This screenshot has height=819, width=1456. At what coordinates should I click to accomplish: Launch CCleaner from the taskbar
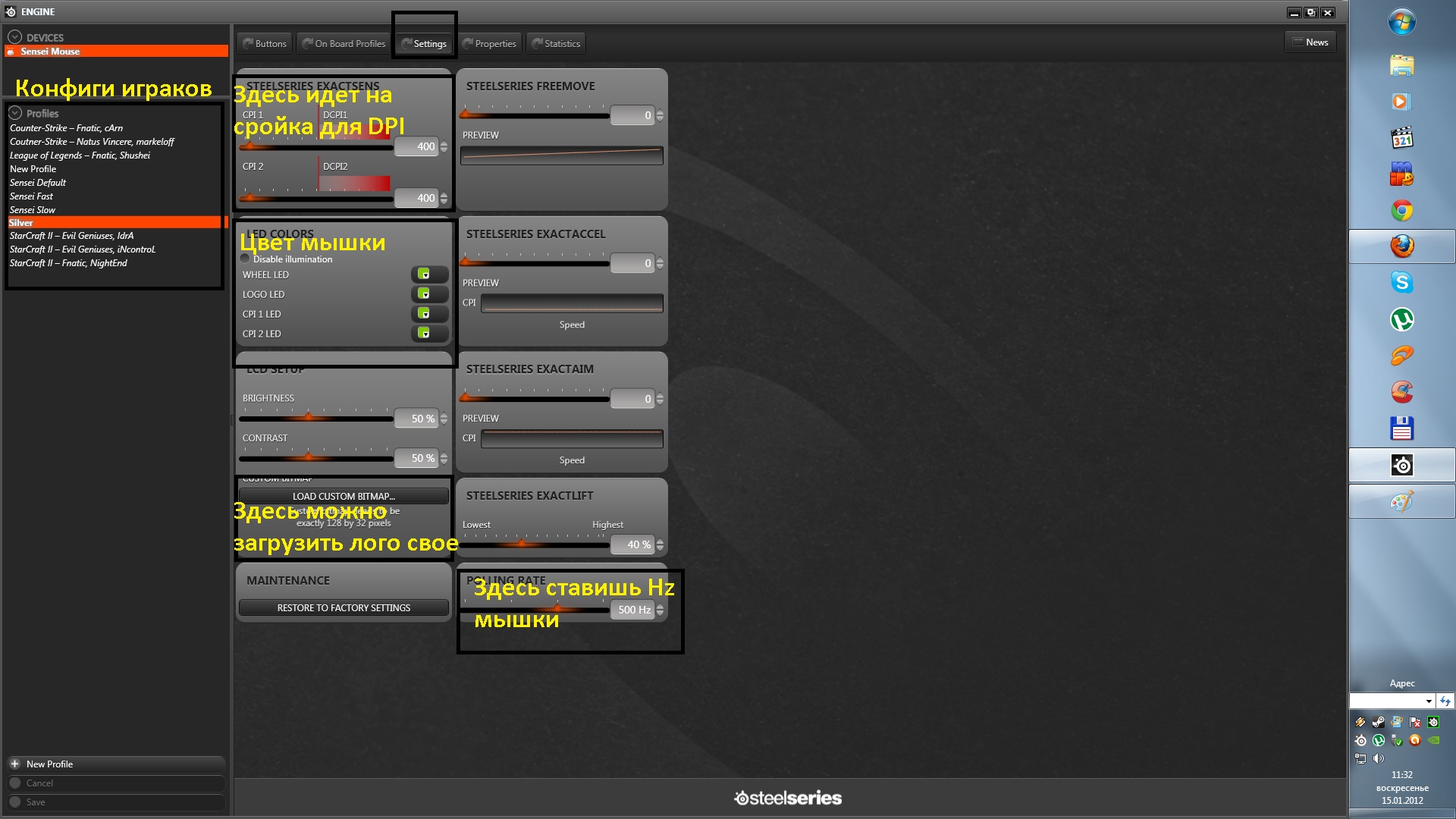[1402, 392]
